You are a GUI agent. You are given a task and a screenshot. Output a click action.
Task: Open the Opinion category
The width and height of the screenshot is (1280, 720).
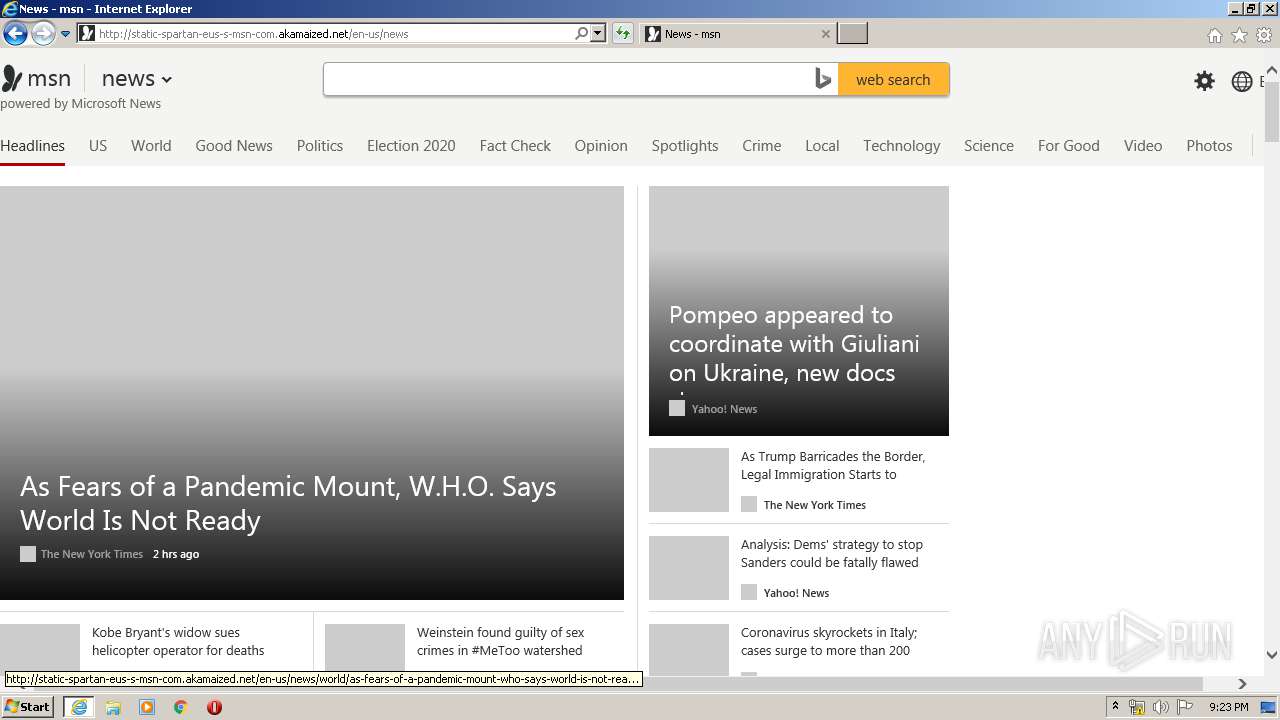click(601, 145)
